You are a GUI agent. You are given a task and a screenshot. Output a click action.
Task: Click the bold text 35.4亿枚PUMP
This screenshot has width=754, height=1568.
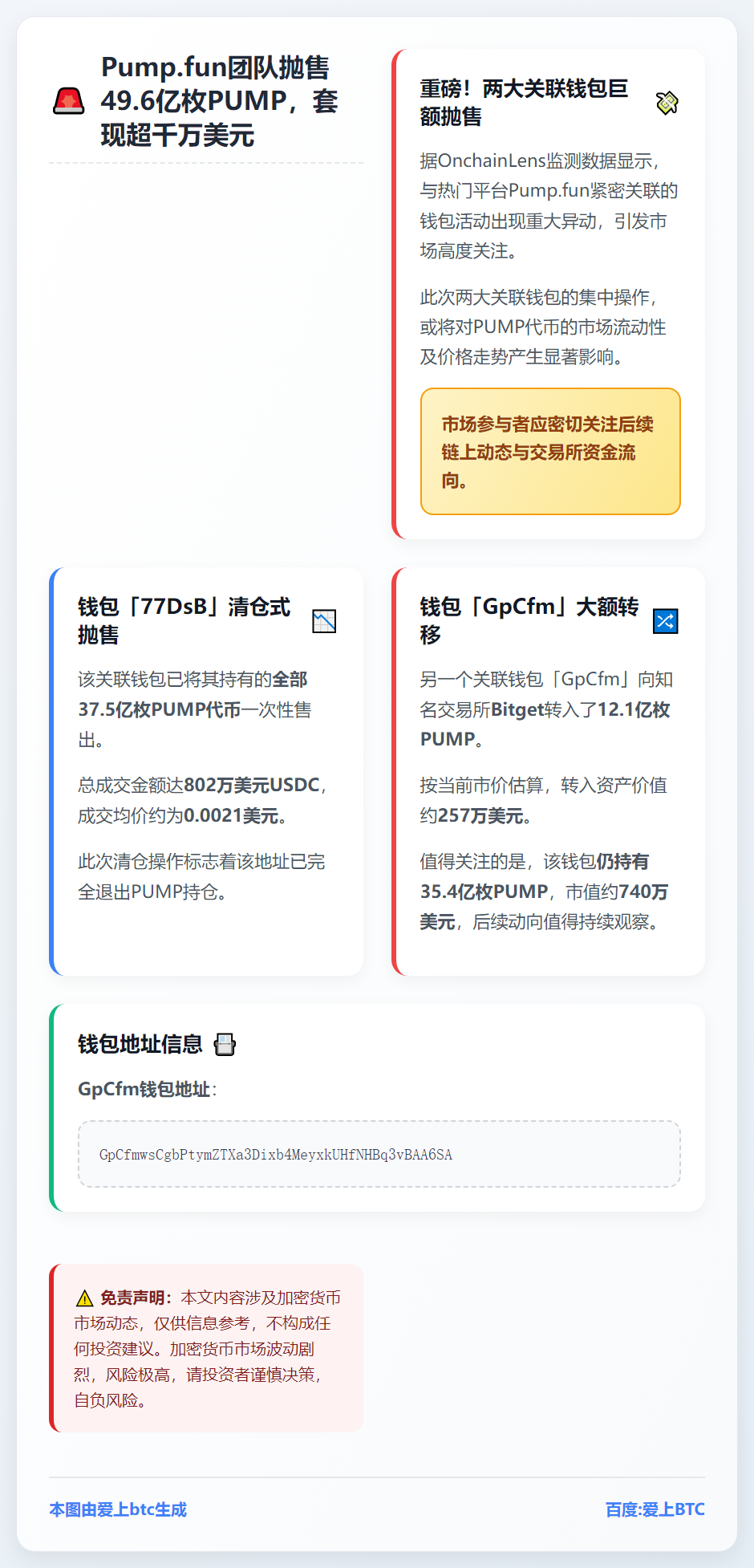pos(484,892)
